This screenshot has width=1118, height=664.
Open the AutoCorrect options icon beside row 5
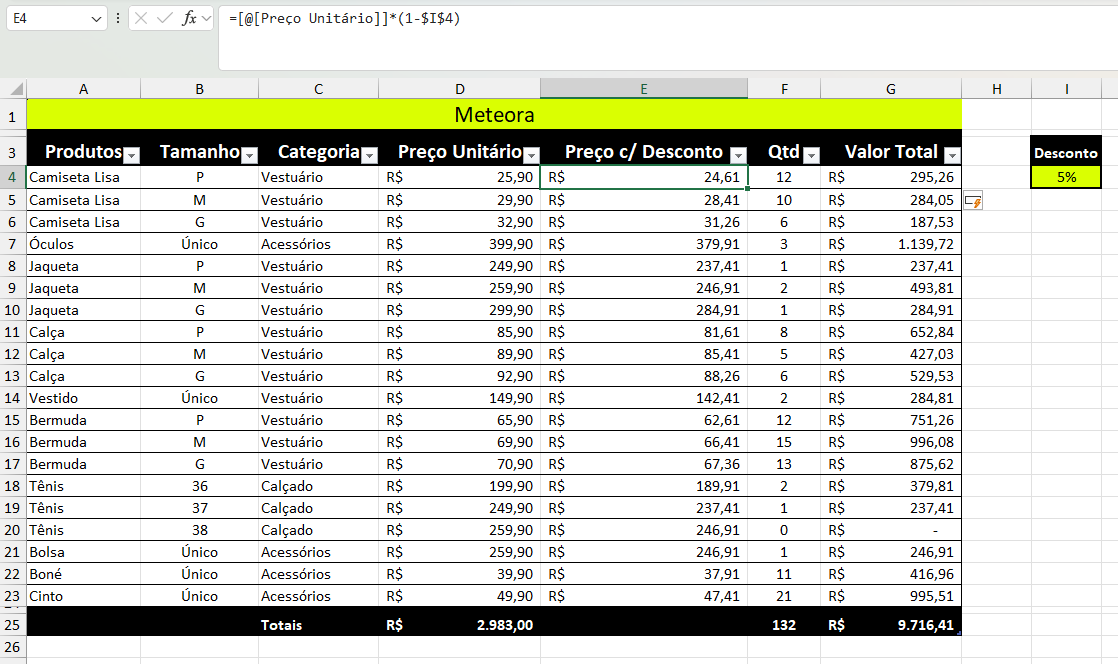(973, 201)
